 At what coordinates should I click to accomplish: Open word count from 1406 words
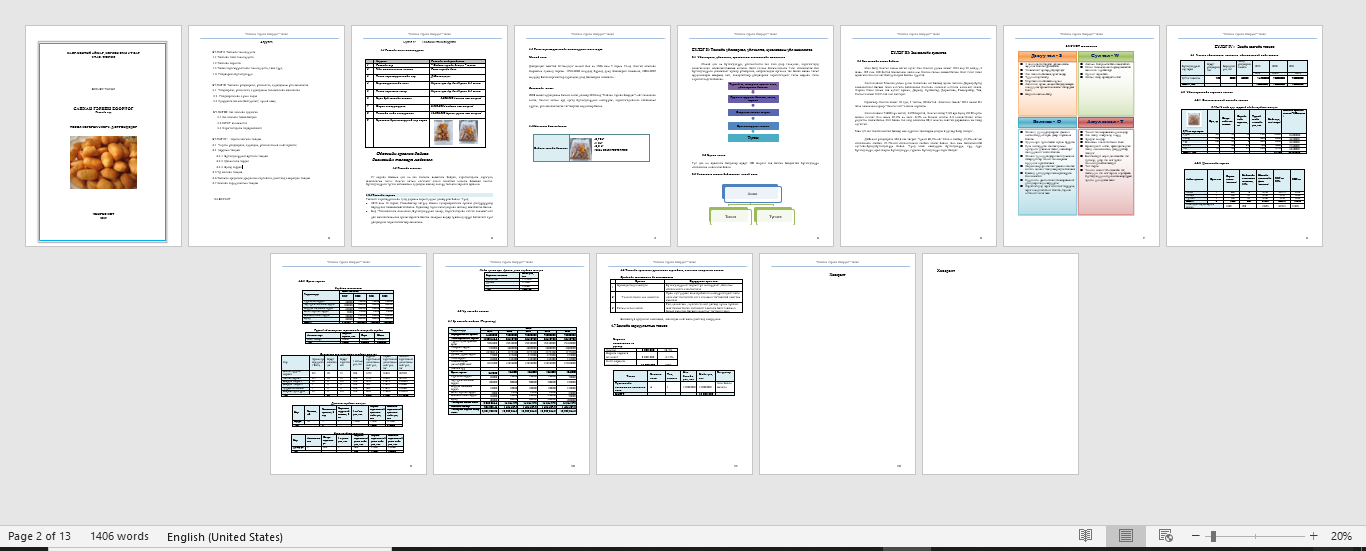[119, 536]
